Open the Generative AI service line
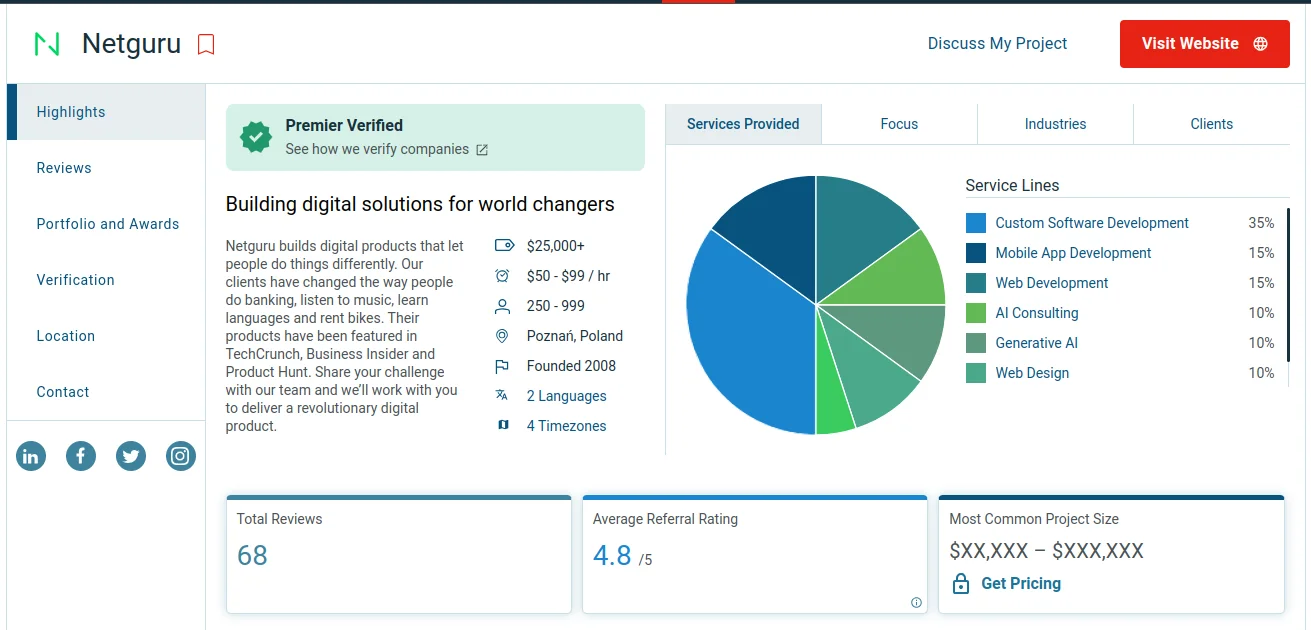The width and height of the screenshot is (1311, 630). point(1037,343)
